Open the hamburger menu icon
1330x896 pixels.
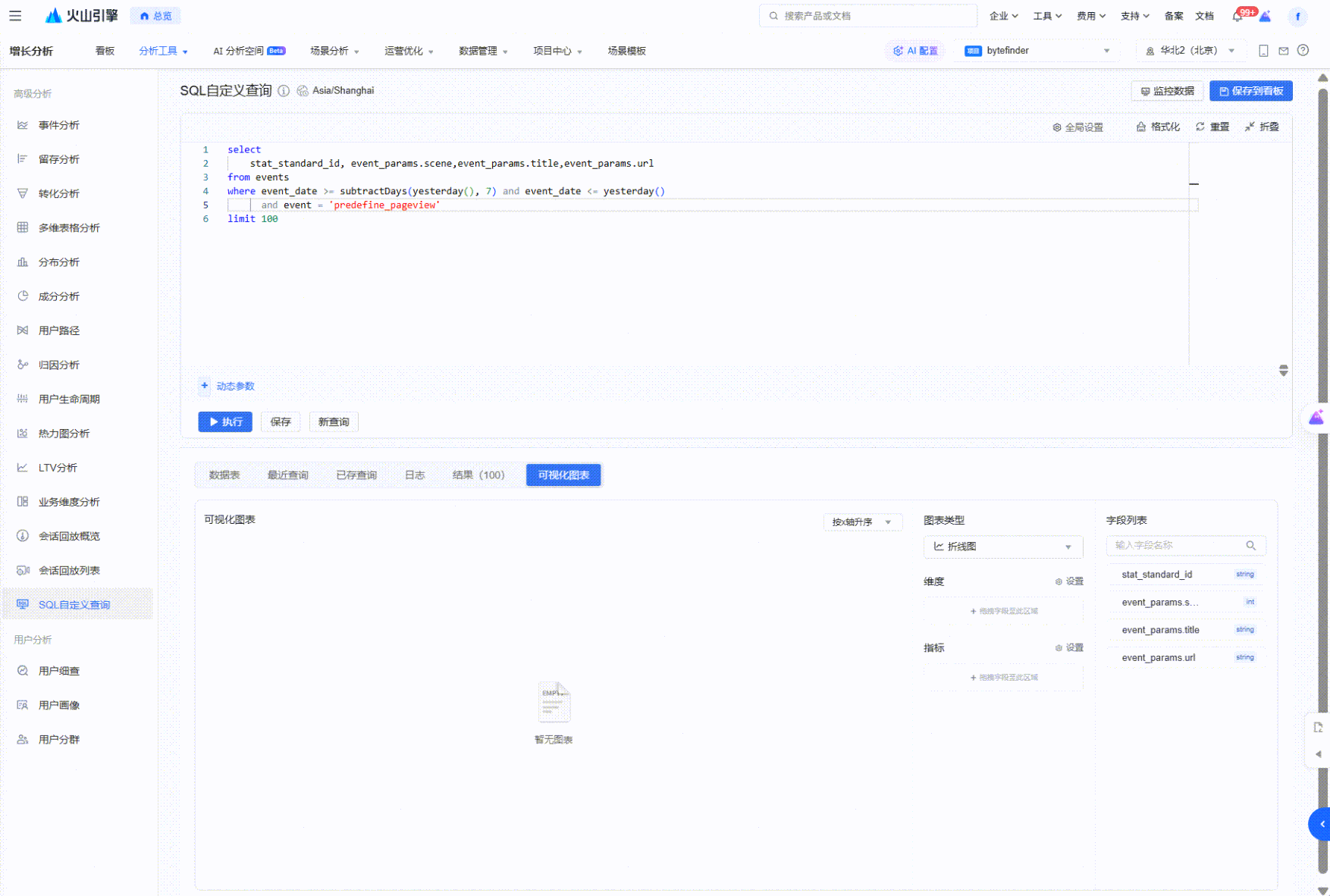click(15, 16)
